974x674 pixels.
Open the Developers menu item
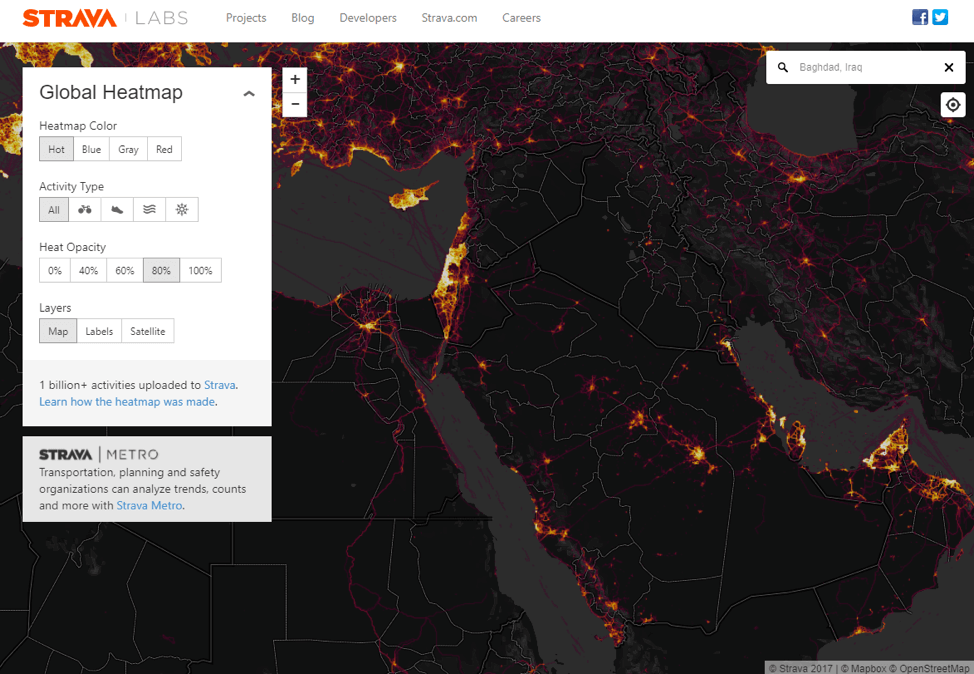(368, 18)
